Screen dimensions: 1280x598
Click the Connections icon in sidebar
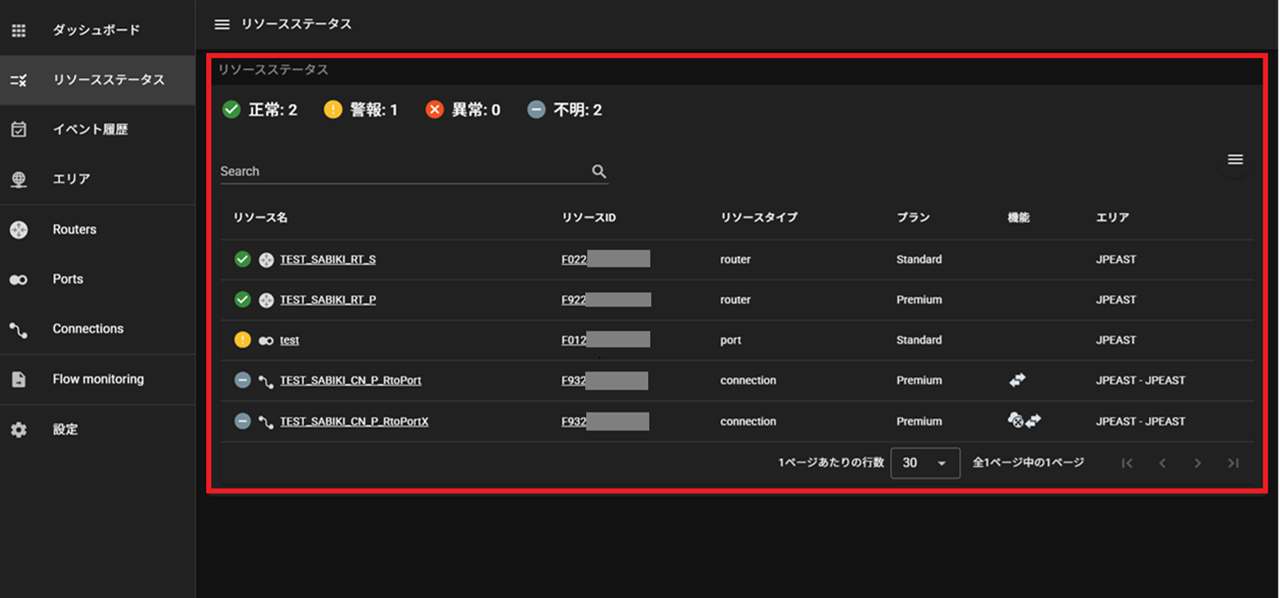click(x=18, y=329)
